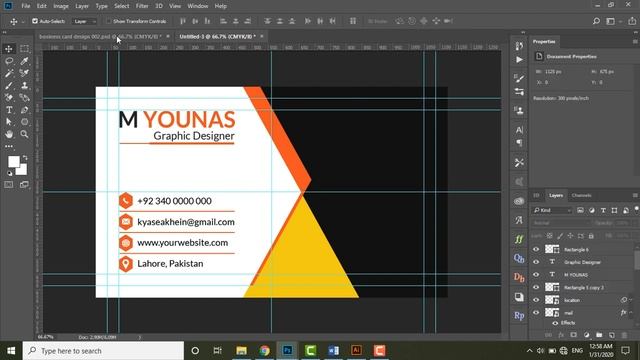Select the Horizontal Type tool
Viewport: 640px width, 360px height.
click(9, 110)
